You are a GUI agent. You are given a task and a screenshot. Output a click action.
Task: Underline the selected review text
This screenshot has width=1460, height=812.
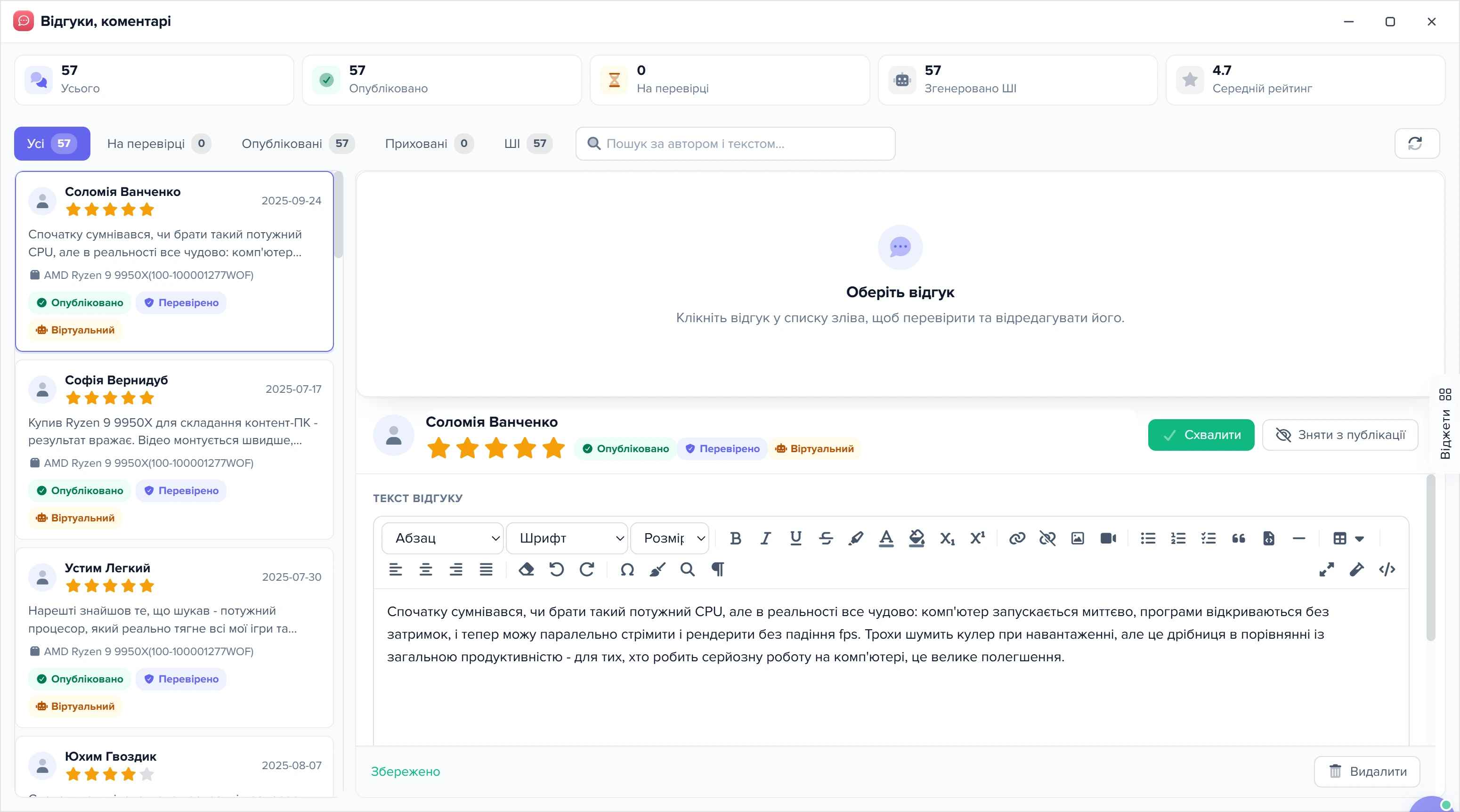[796, 538]
